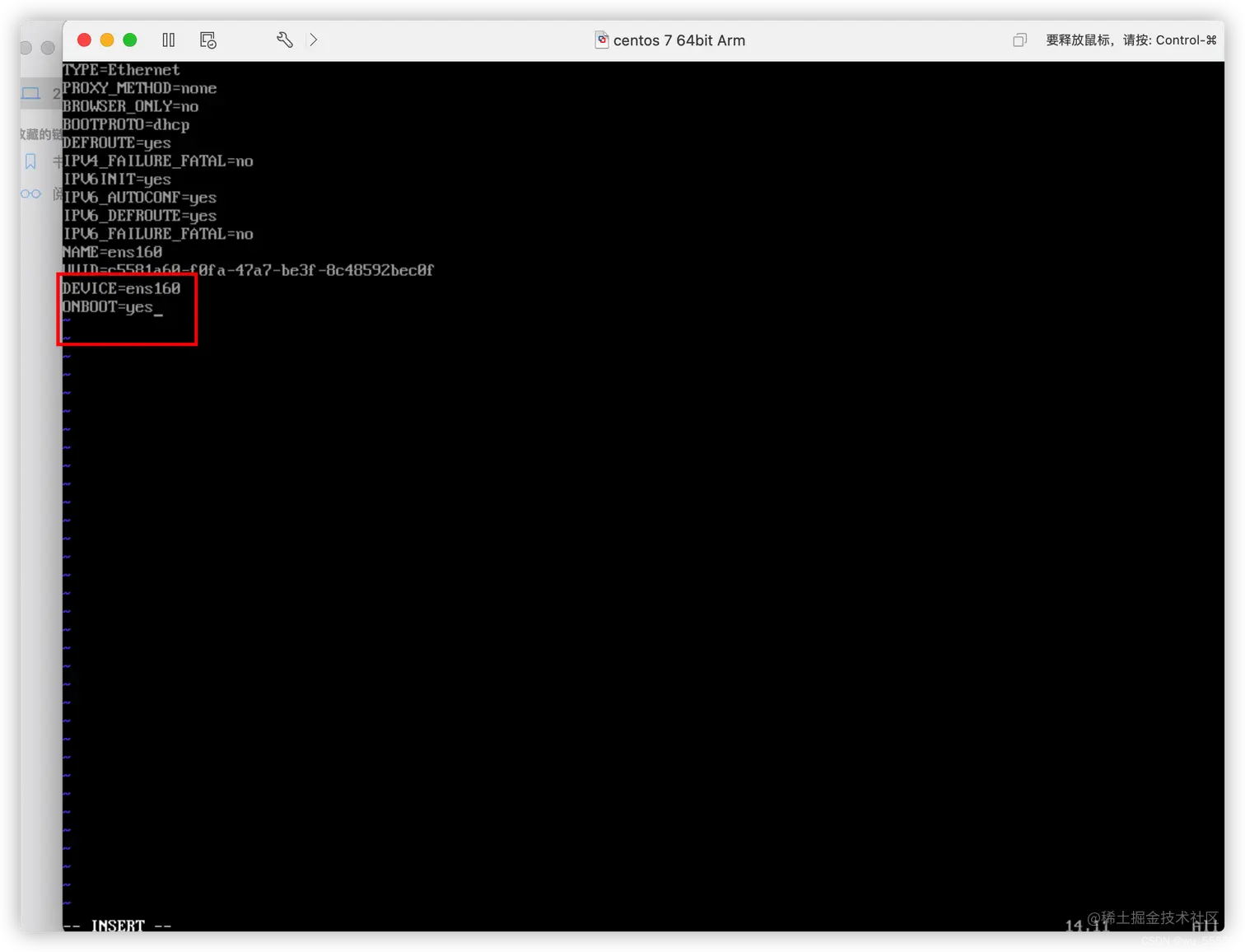Click the single-window mode icon at top right

click(1019, 40)
